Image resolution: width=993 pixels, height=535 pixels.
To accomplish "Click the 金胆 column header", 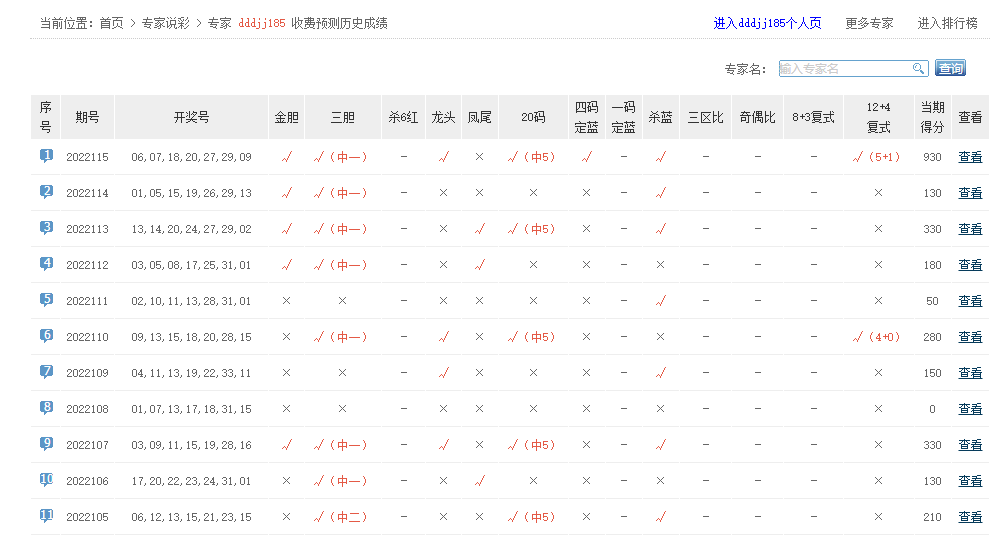I will (286, 117).
